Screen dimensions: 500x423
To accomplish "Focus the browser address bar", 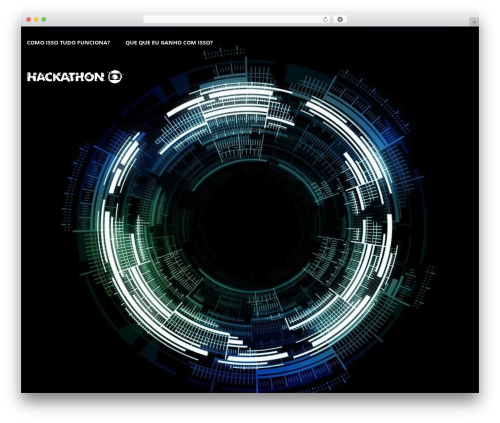I will click(x=237, y=19).
